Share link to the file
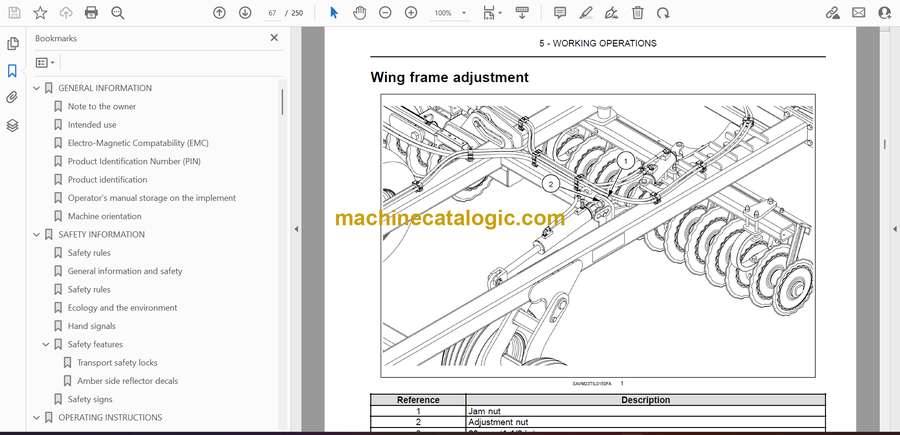This screenshot has height=435, width=900. coord(832,13)
